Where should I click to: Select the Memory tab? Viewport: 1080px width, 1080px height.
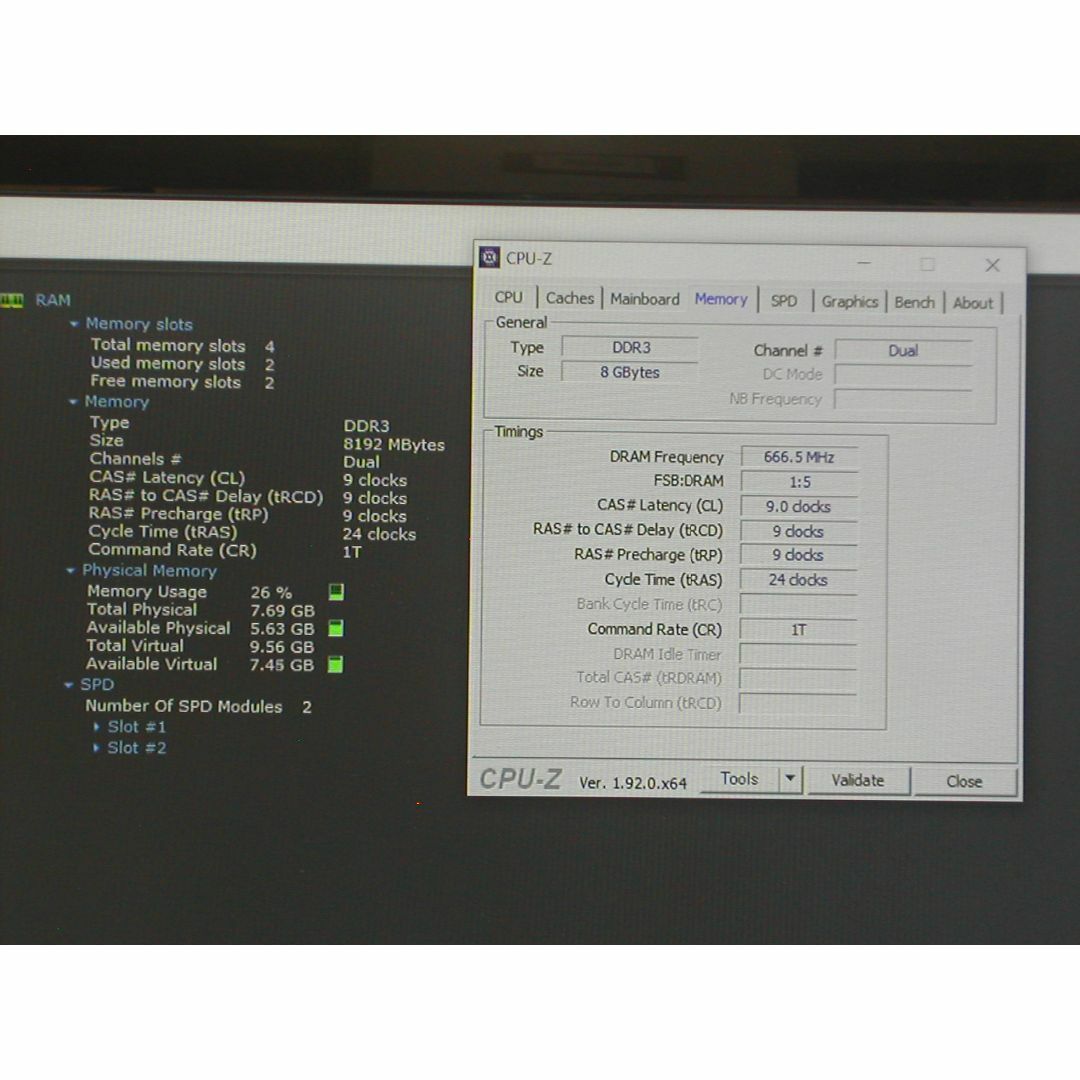coord(721,299)
